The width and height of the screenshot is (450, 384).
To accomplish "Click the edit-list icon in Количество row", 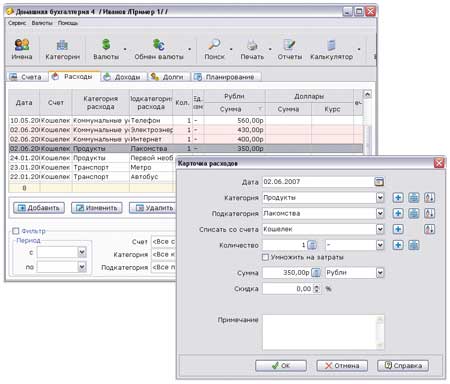I will click(x=414, y=245).
